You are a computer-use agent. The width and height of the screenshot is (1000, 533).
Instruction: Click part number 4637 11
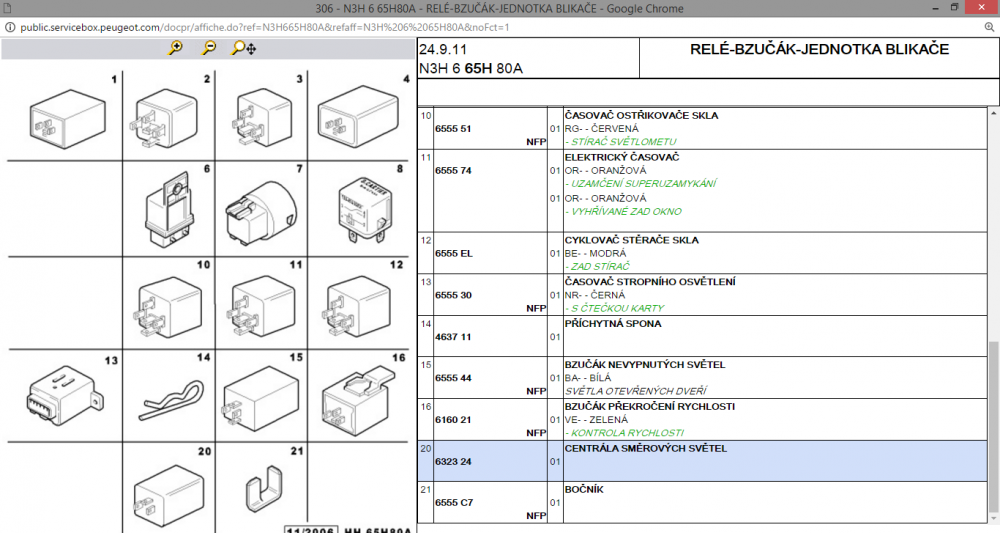pyautogui.click(x=453, y=337)
